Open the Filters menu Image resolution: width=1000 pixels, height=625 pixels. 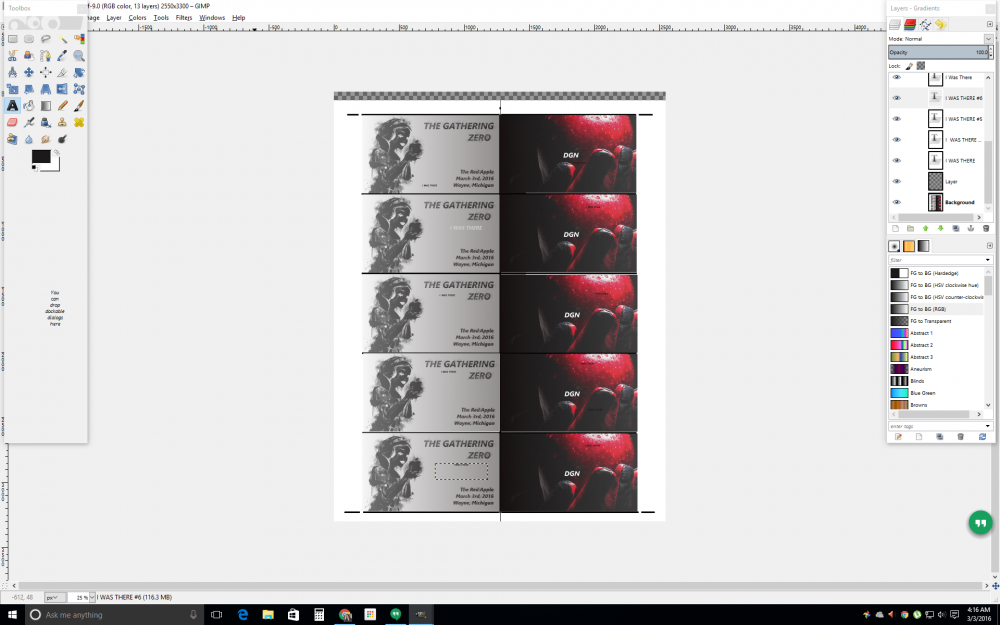pyautogui.click(x=184, y=18)
